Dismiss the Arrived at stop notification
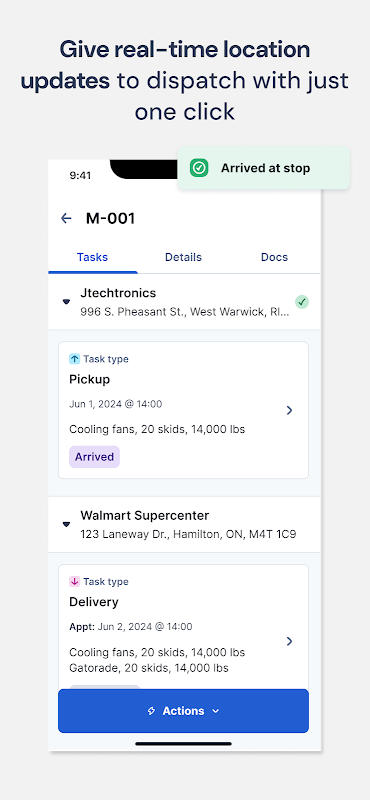The width and height of the screenshot is (370, 800). [263, 168]
